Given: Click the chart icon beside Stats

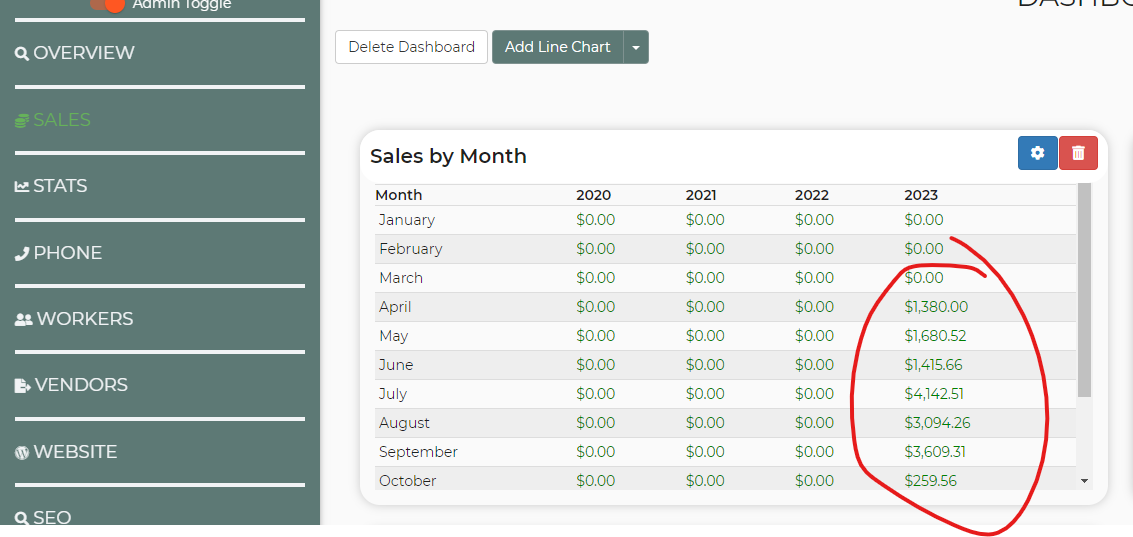Looking at the screenshot, I should point(22,186).
